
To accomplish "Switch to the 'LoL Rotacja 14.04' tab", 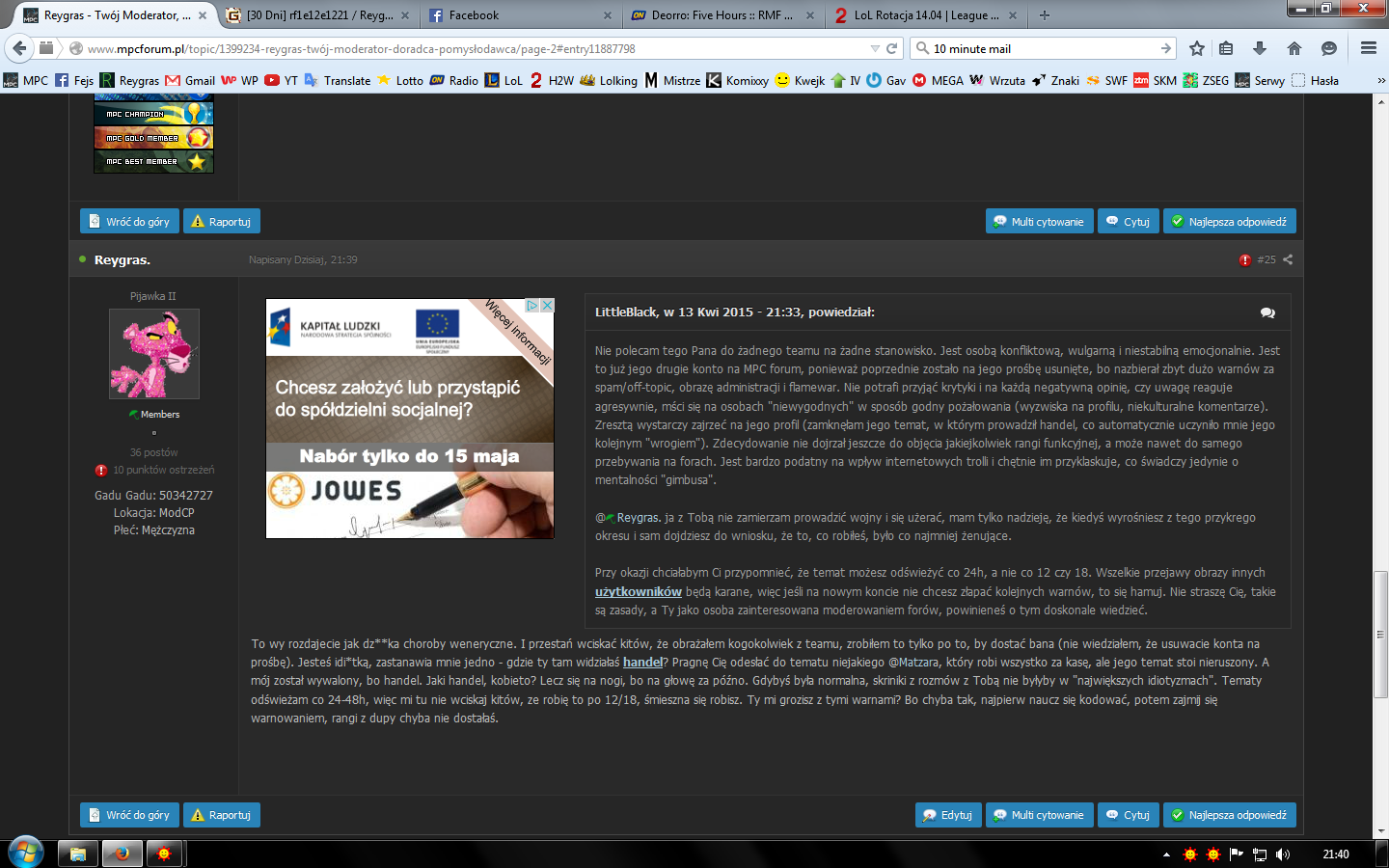I will tap(925, 15).
